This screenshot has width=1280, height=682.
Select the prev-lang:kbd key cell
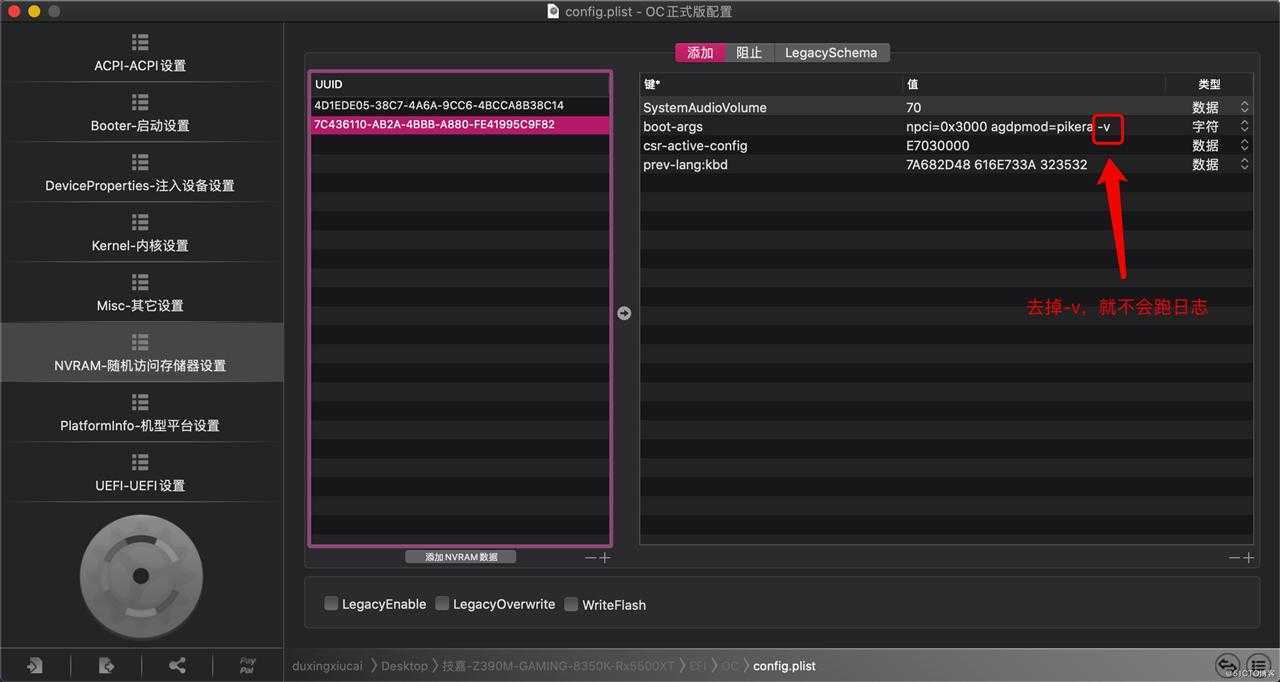771,164
